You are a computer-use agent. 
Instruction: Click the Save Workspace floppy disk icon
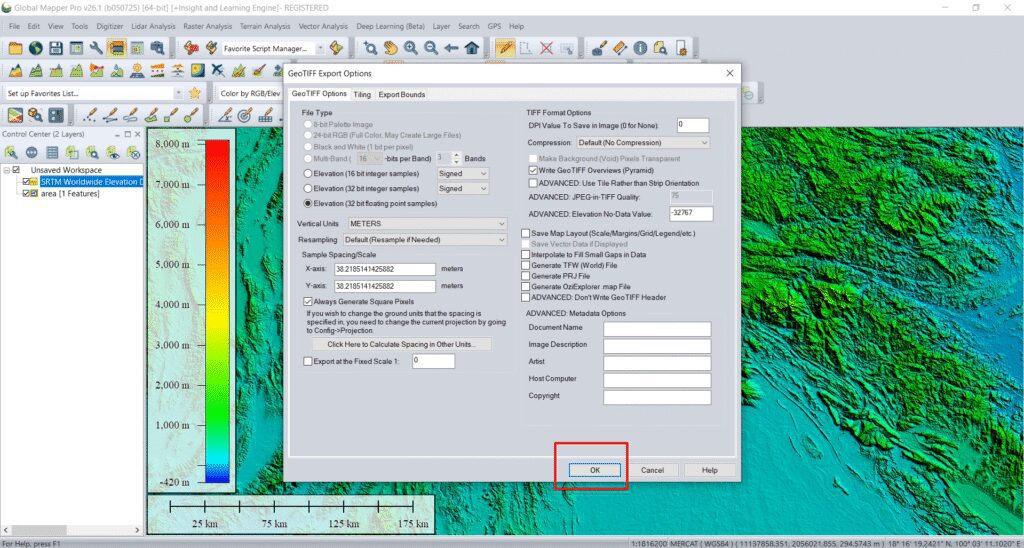coord(56,48)
